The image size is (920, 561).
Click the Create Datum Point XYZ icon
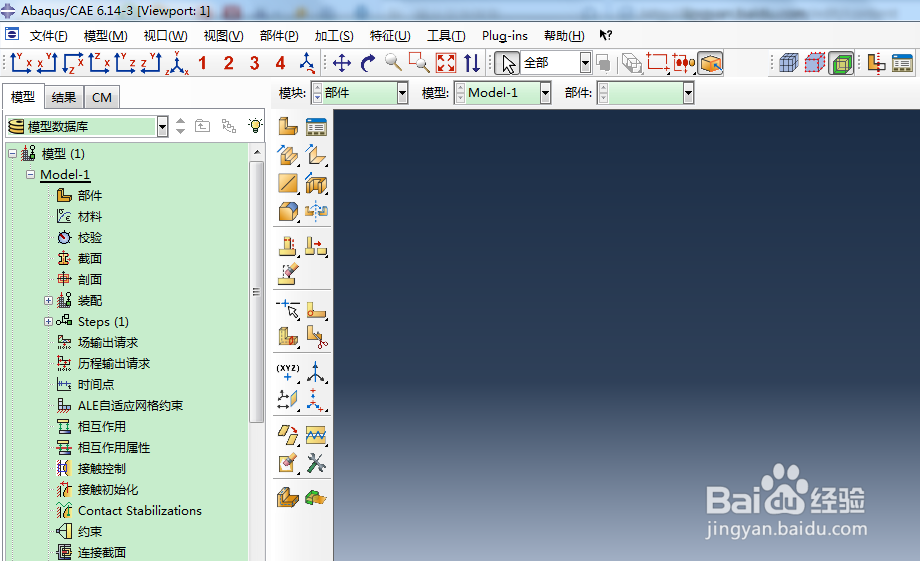288,372
